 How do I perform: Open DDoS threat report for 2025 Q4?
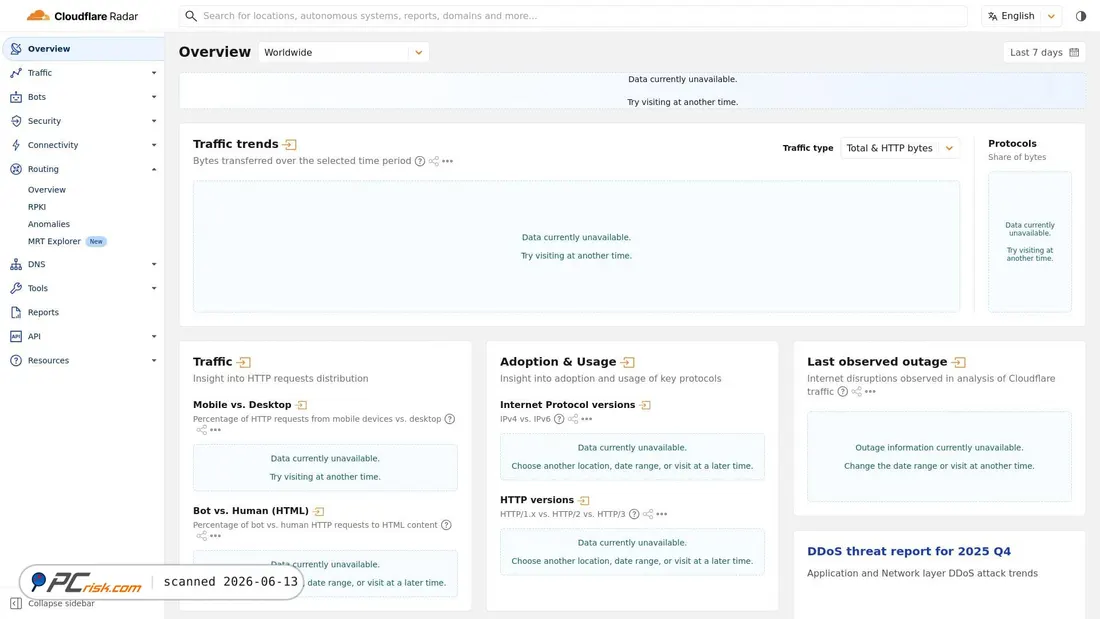[x=908, y=552]
